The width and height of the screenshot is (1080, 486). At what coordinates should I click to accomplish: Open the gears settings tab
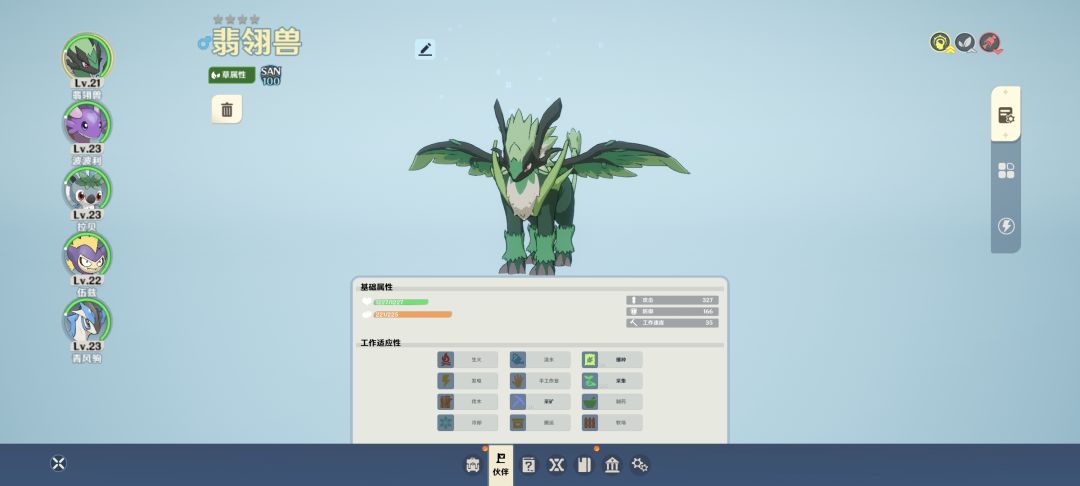coord(640,465)
